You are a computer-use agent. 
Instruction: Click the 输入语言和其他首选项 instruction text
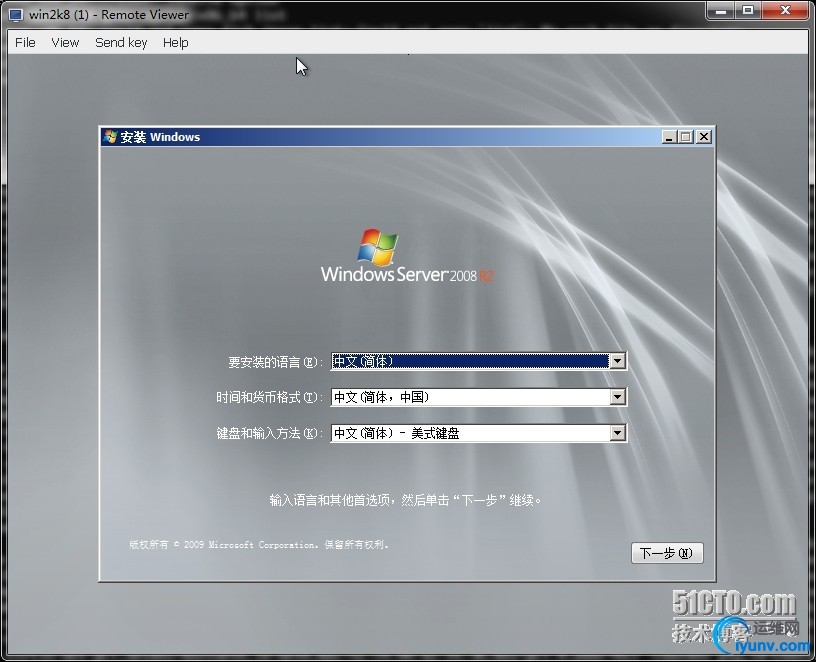tap(406, 500)
